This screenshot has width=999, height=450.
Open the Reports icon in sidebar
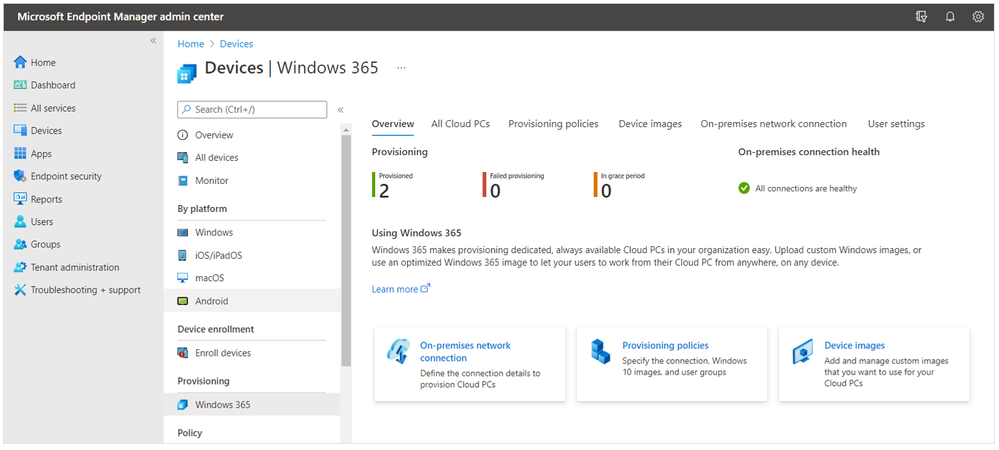tap(20, 199)
